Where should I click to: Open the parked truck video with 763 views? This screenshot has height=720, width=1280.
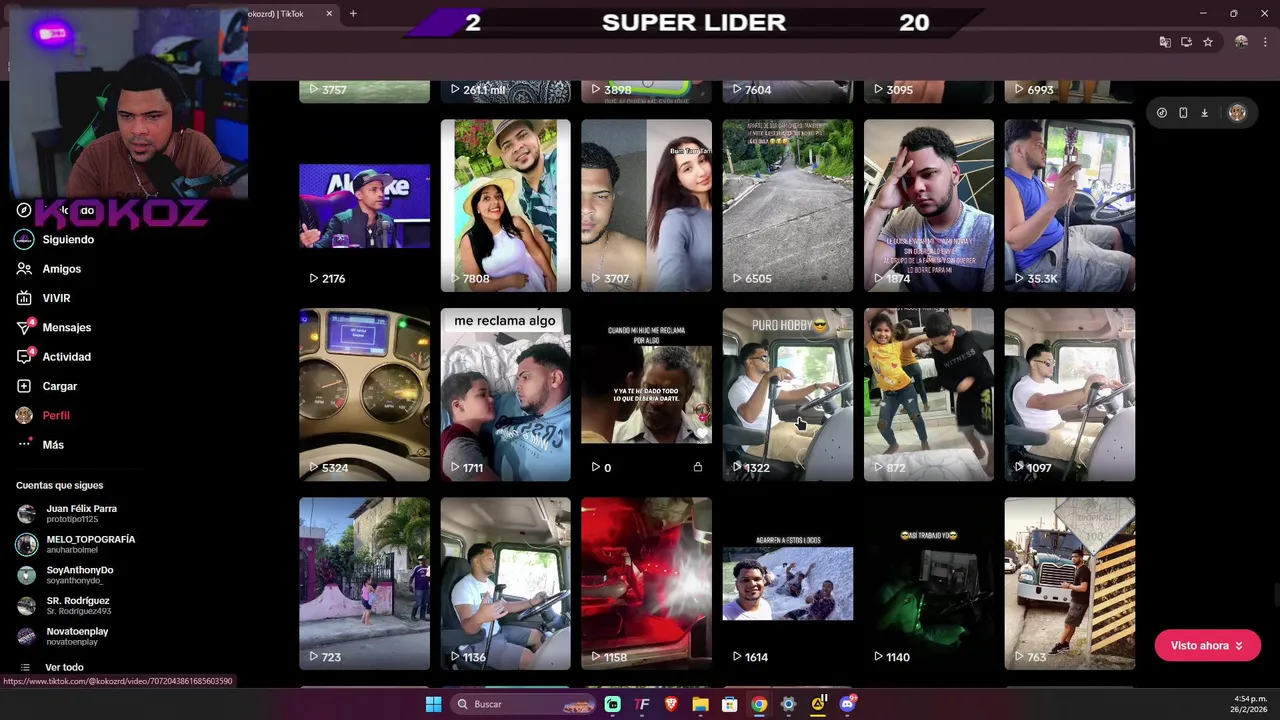(x=1069, y=584)
